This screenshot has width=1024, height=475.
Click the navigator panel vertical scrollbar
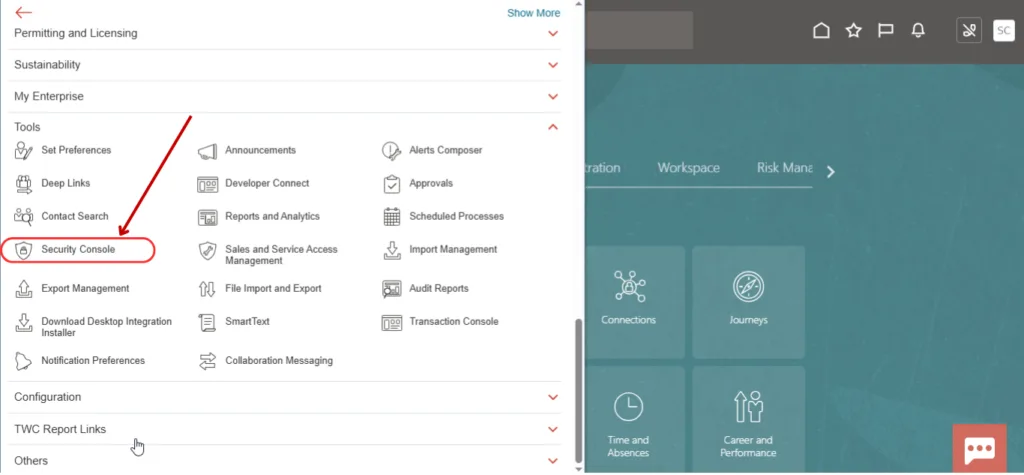[x=576, y=390]
